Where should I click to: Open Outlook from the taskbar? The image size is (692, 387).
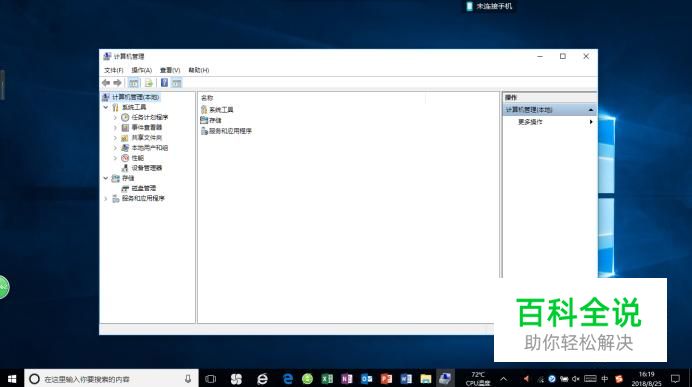(367, 379)
